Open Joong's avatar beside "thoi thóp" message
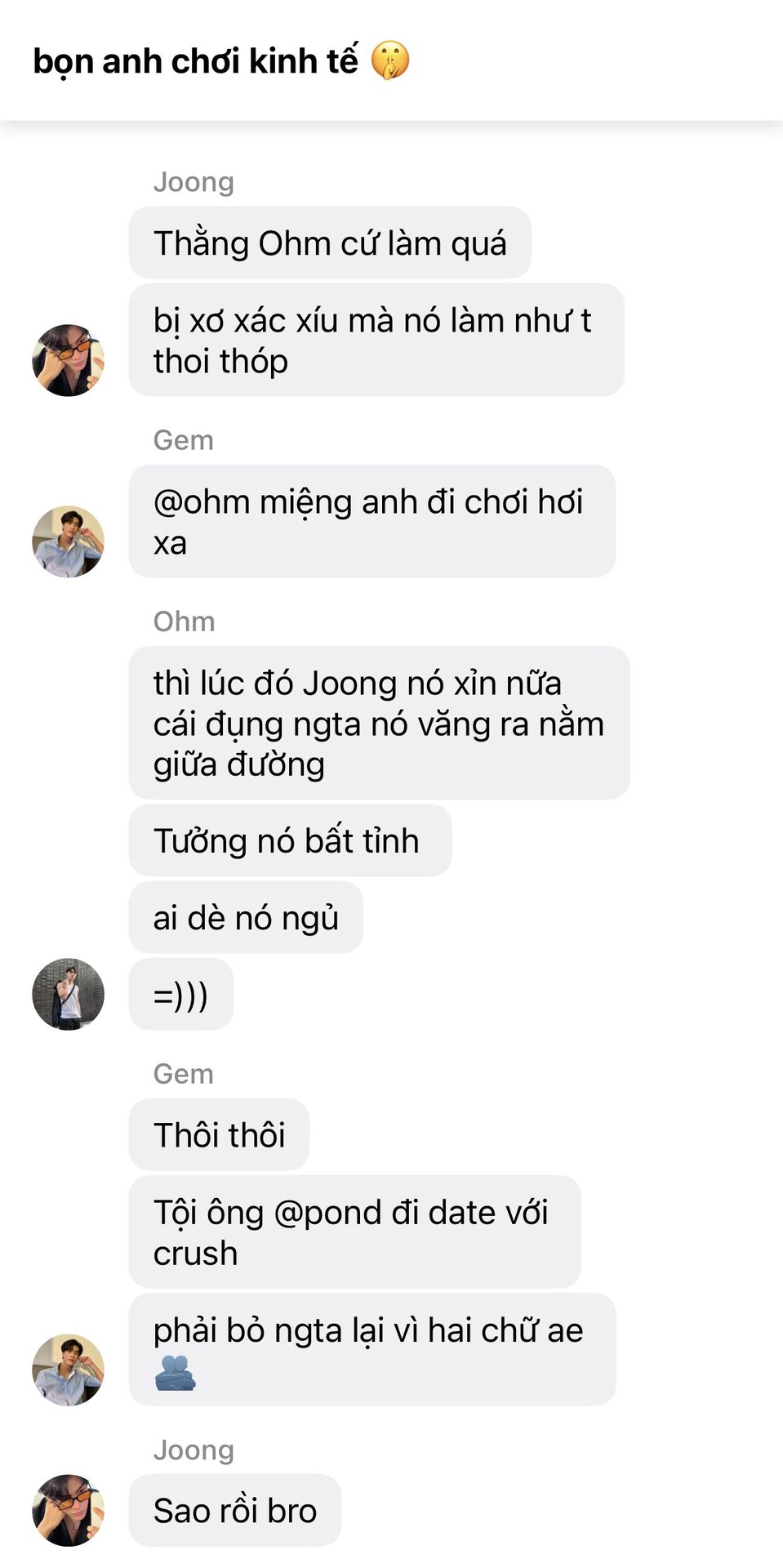This screenshot has width=783, height=1568. [68, 360]
